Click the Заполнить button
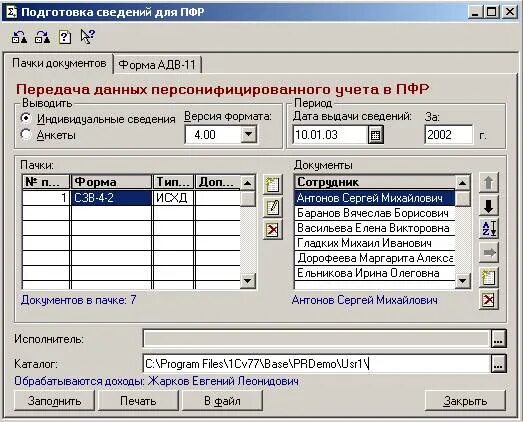This screenshot has height=422, width=523. [x=54, y=401]
